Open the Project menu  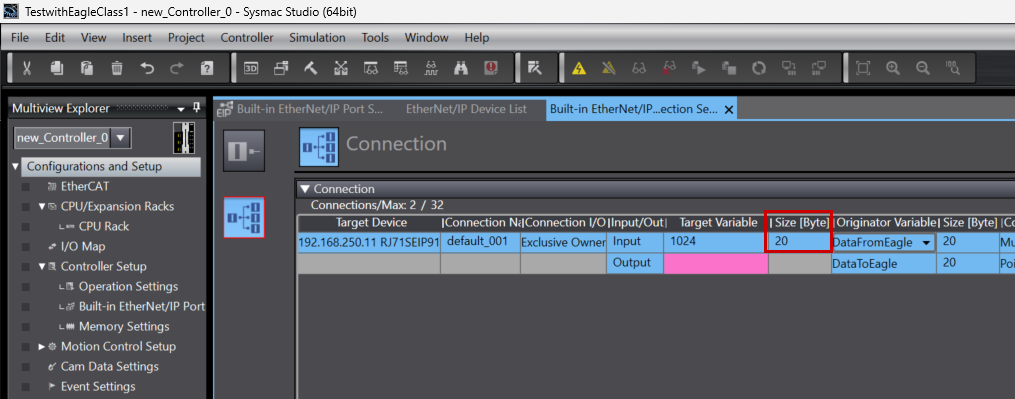[x=186, y=38]
